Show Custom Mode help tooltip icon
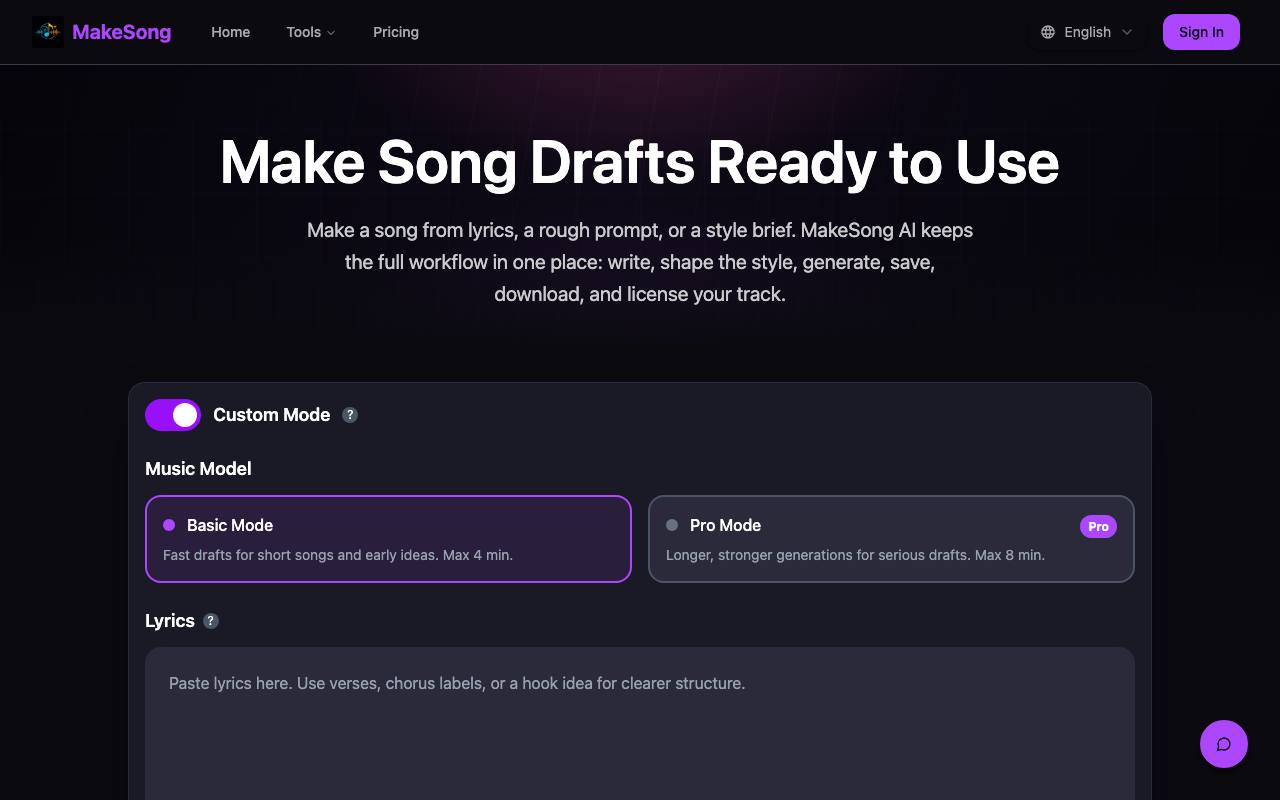The width and height of the screenshot is (1280, 800). (x=350, y=415)
